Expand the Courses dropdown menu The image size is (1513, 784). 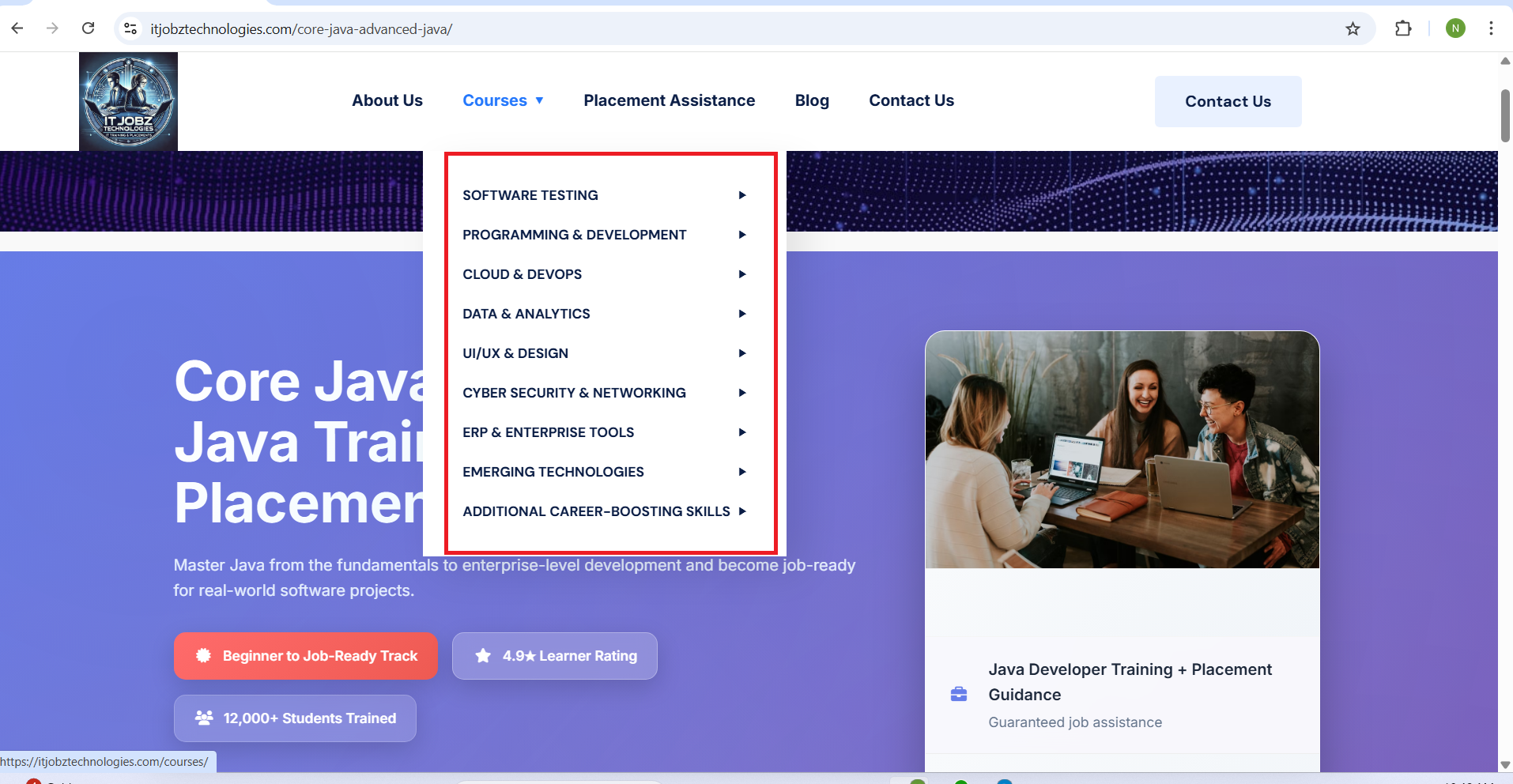coord(503,100)
